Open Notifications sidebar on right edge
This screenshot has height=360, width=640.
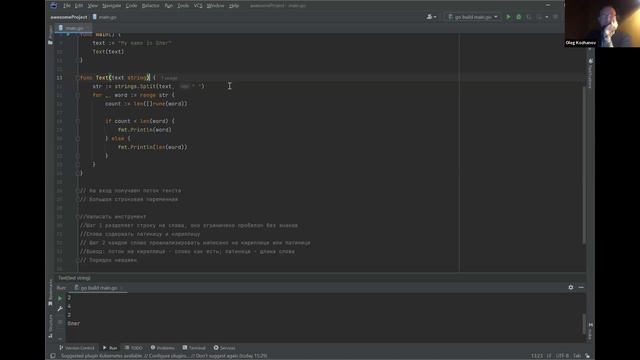pyautogui.click(x=590, y=73)
